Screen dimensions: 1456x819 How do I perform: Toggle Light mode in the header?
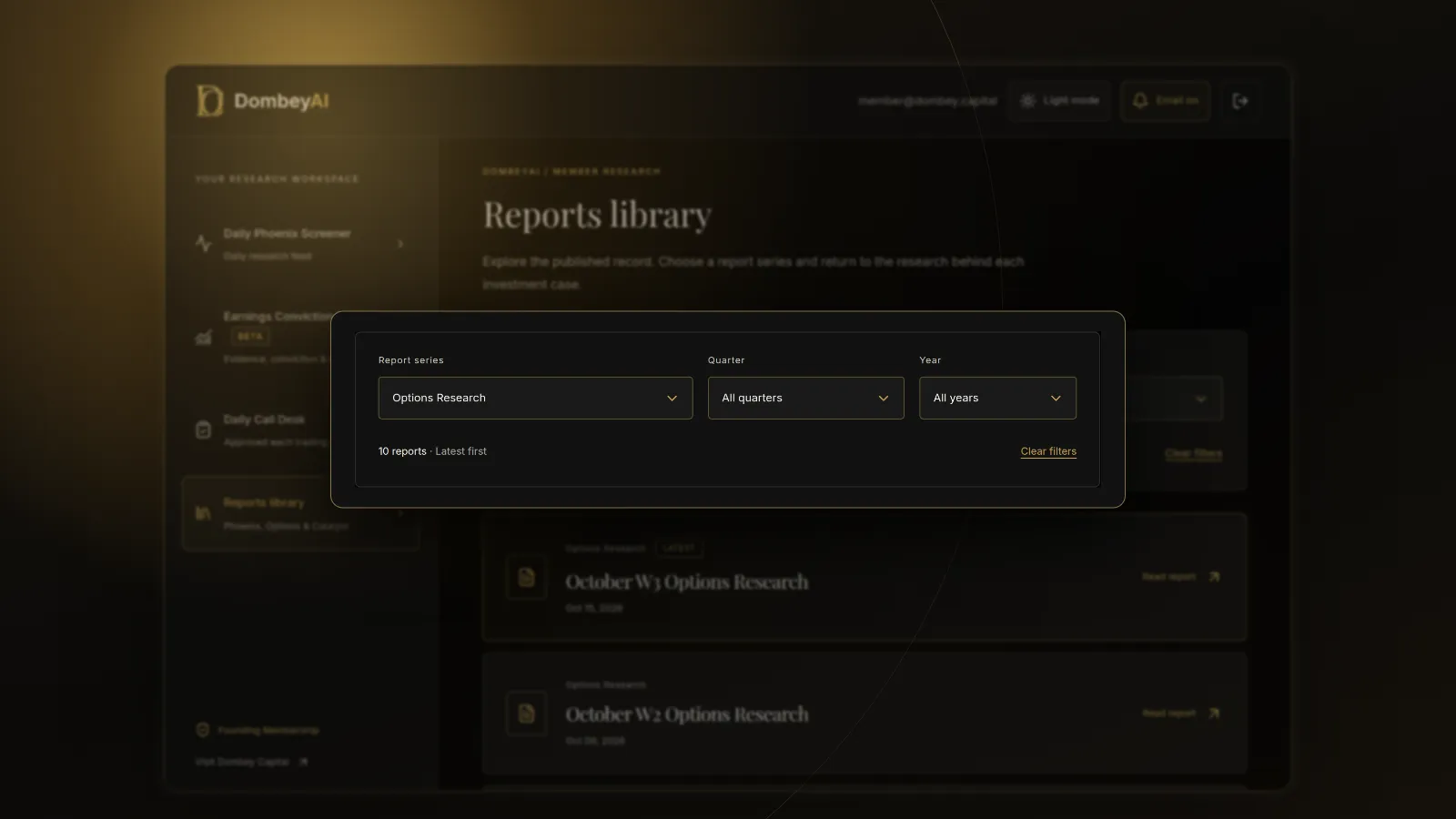click(1059, 101)
